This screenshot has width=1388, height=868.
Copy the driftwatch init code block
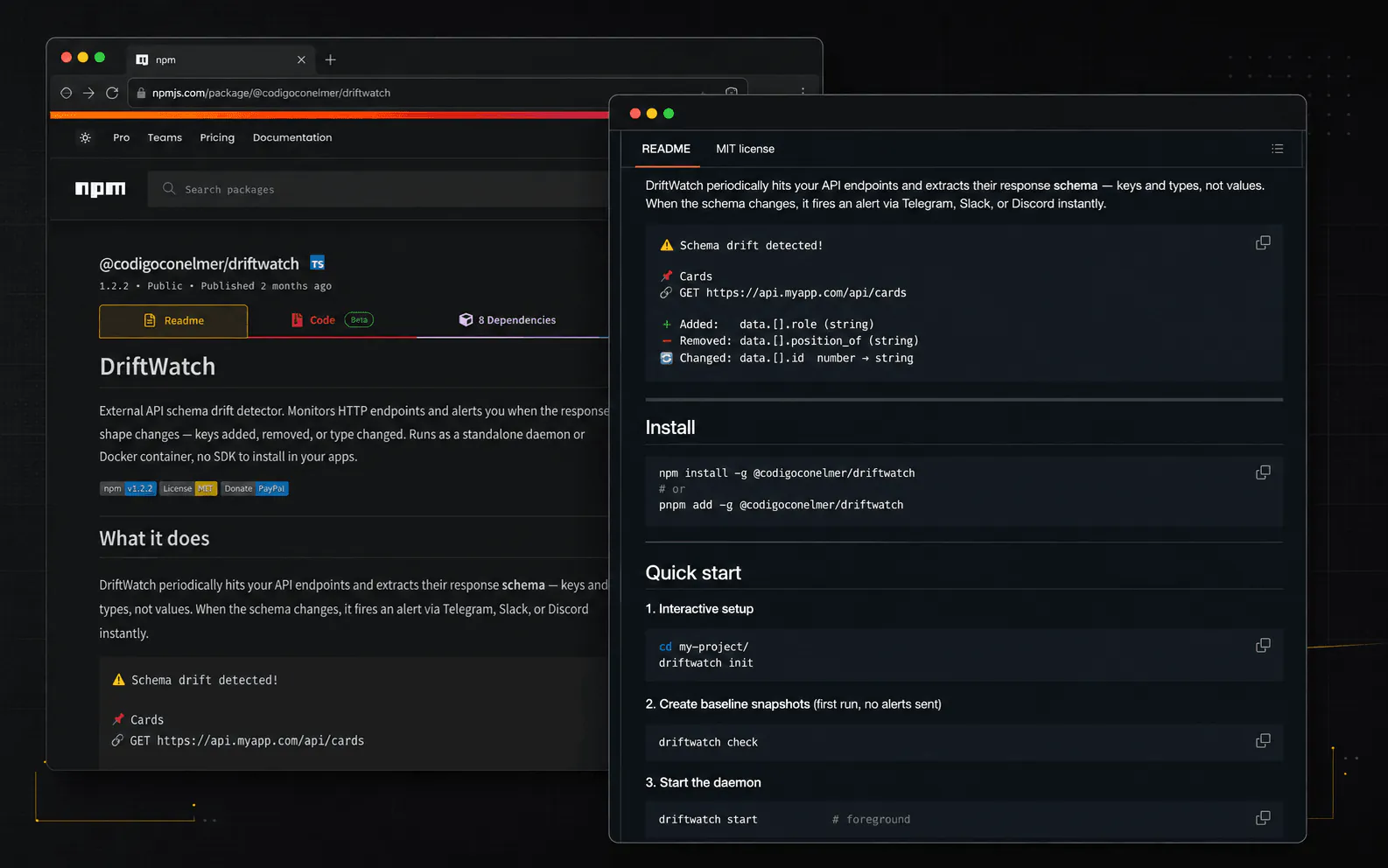click(x=1263, y=645)
